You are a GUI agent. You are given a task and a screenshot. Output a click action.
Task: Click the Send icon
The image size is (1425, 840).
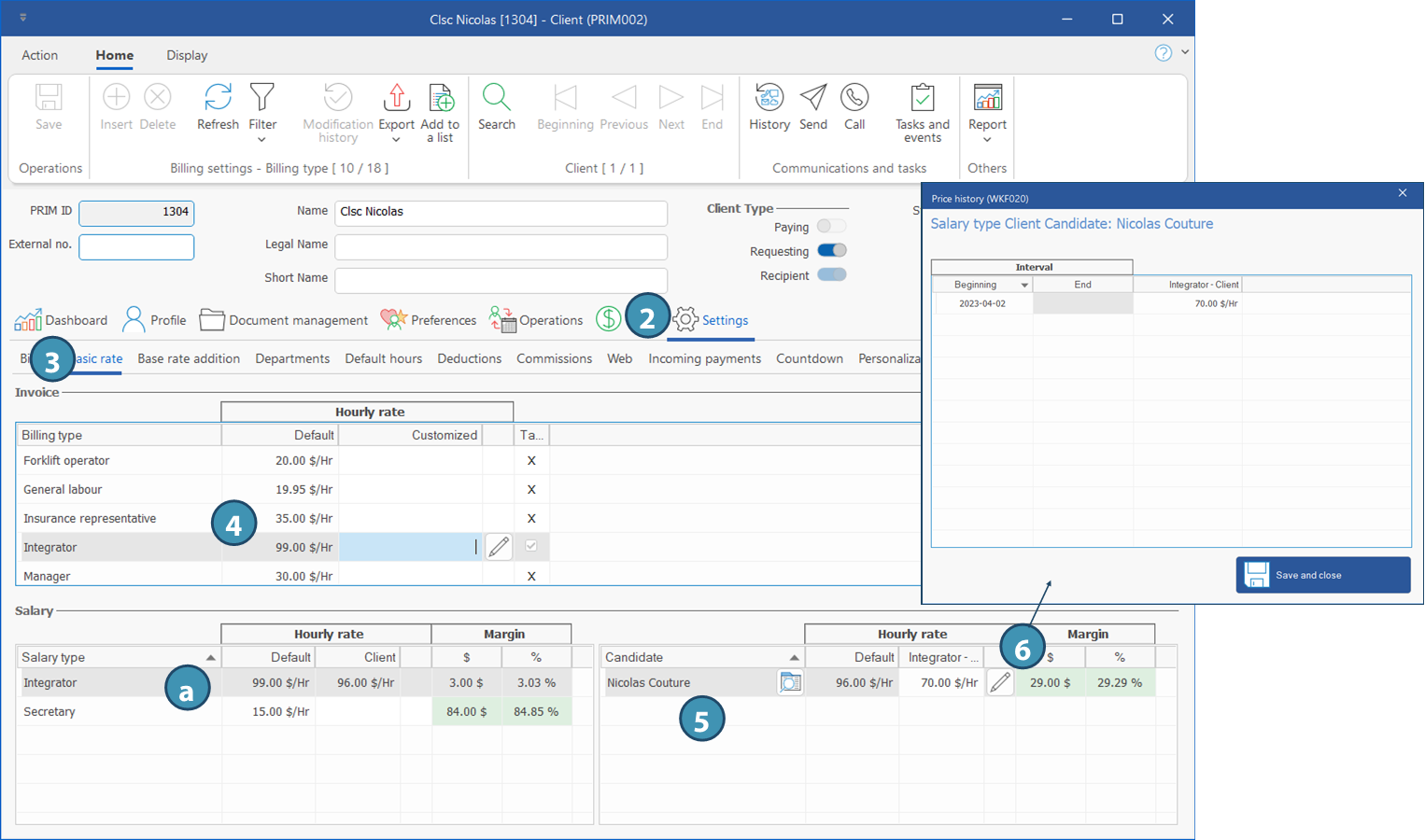(812, 98)
